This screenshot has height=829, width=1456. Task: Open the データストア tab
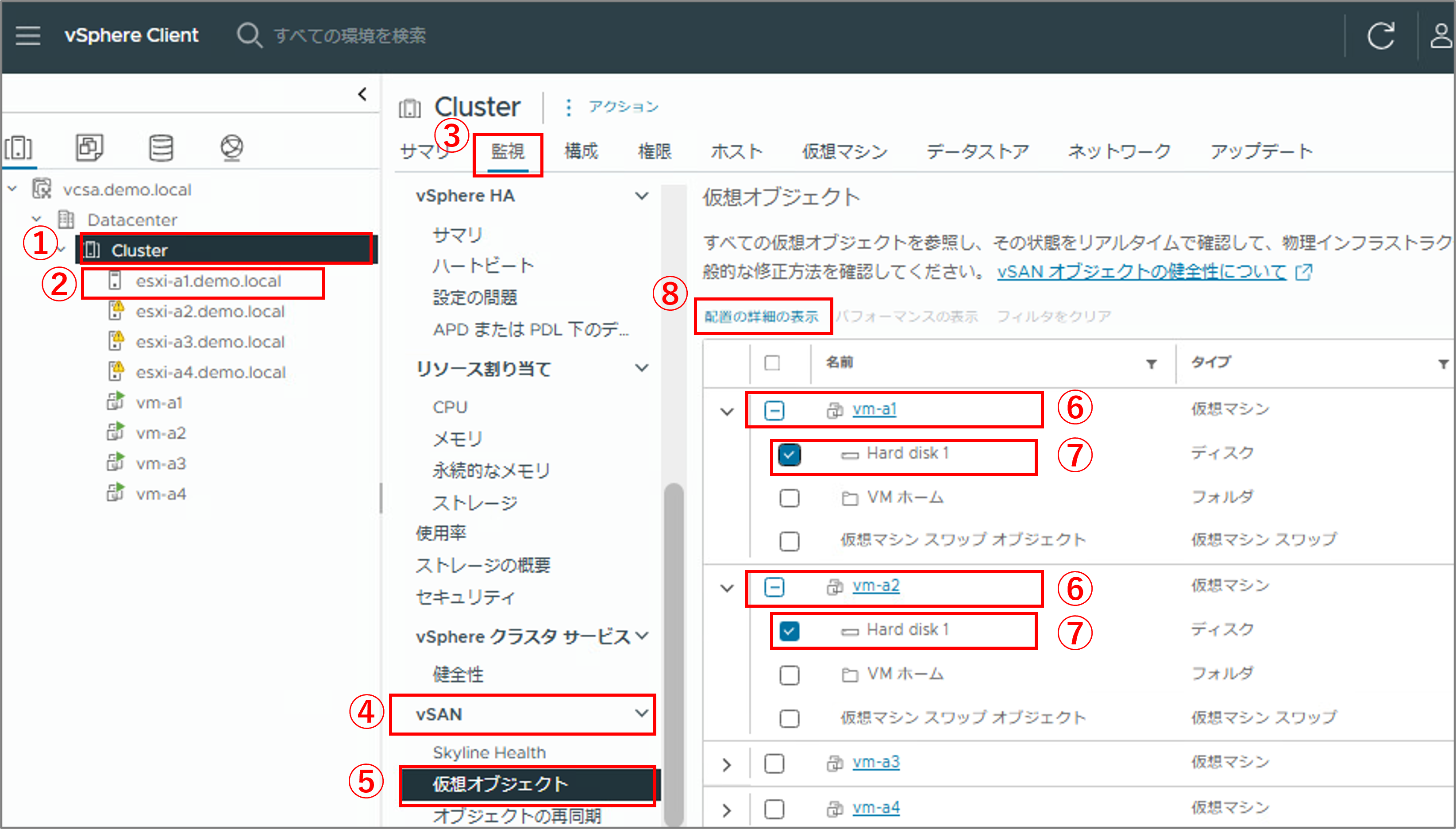(x=978, y=151)
